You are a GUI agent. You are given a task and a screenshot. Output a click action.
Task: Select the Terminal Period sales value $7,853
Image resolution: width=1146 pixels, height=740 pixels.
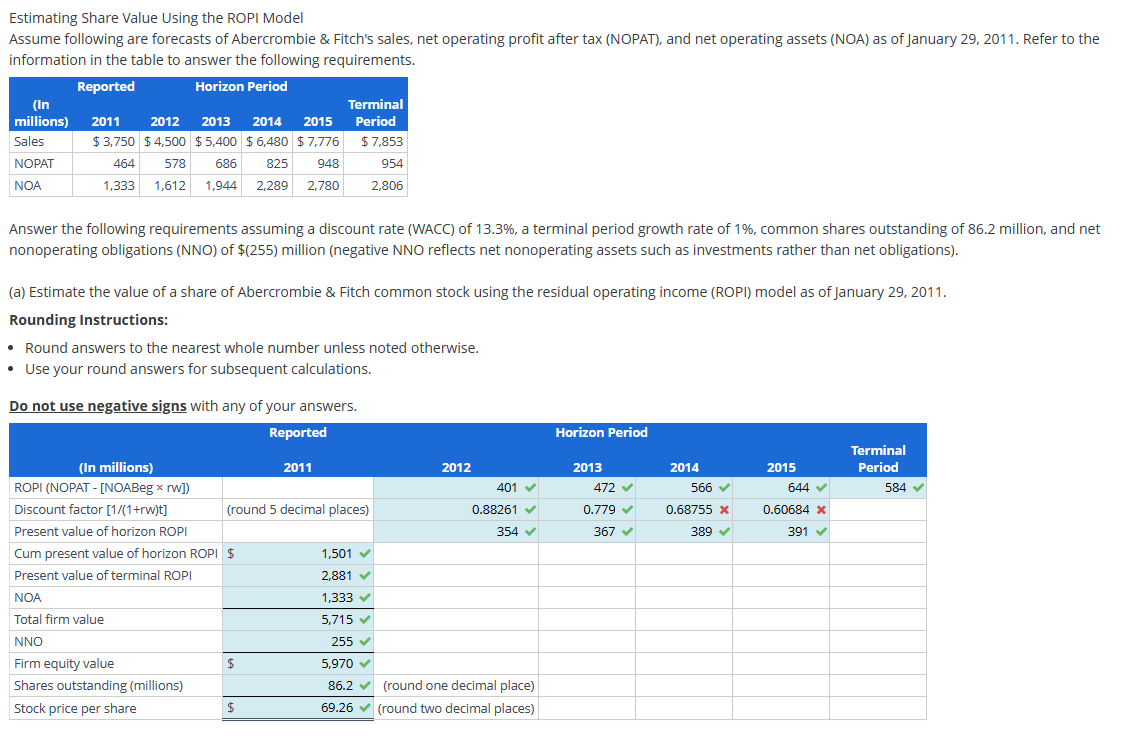point(375,141)
